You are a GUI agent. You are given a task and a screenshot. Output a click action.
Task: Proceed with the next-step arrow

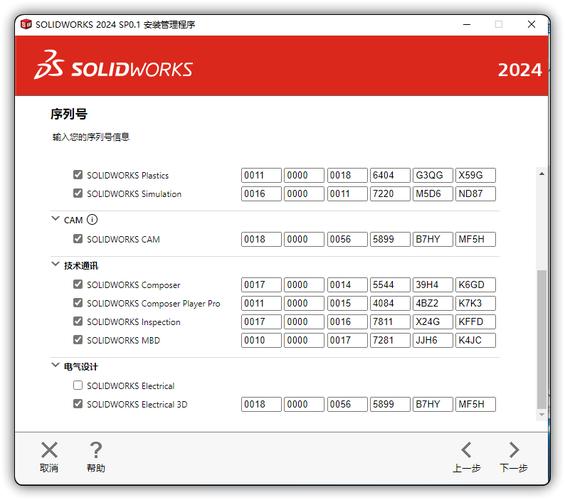pos(514,450)
